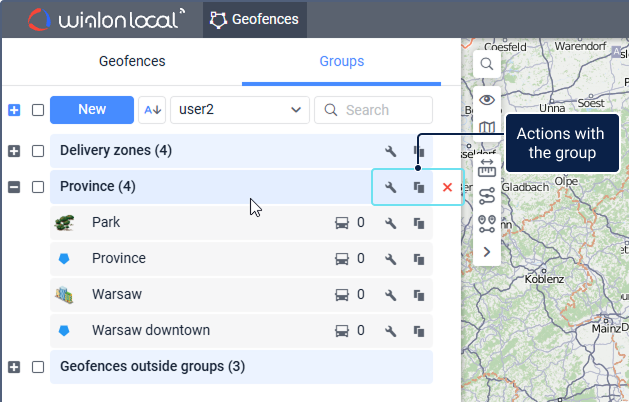Copy the Park geofence
629x402 pixels.
tap(420, 223)
